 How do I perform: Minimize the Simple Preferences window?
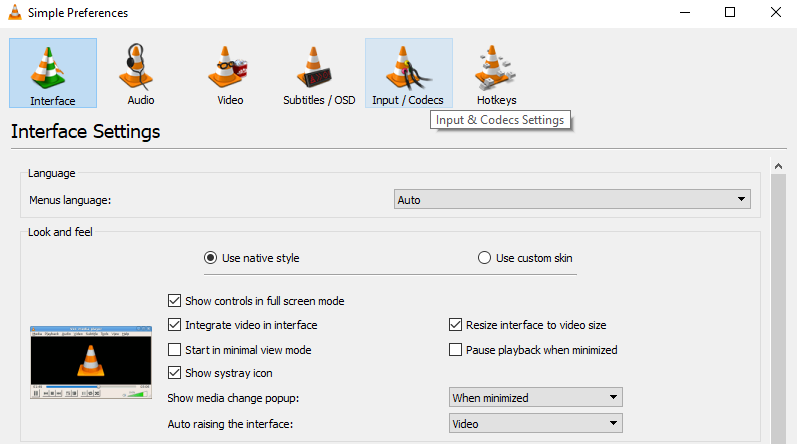pos(685,12)
